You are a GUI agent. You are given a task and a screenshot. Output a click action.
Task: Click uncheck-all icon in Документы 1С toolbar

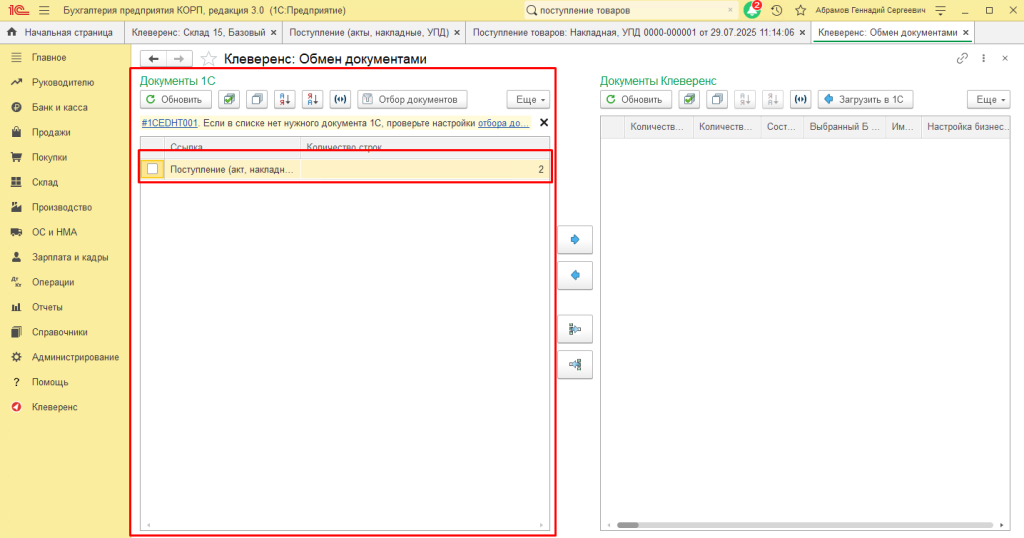258,99
